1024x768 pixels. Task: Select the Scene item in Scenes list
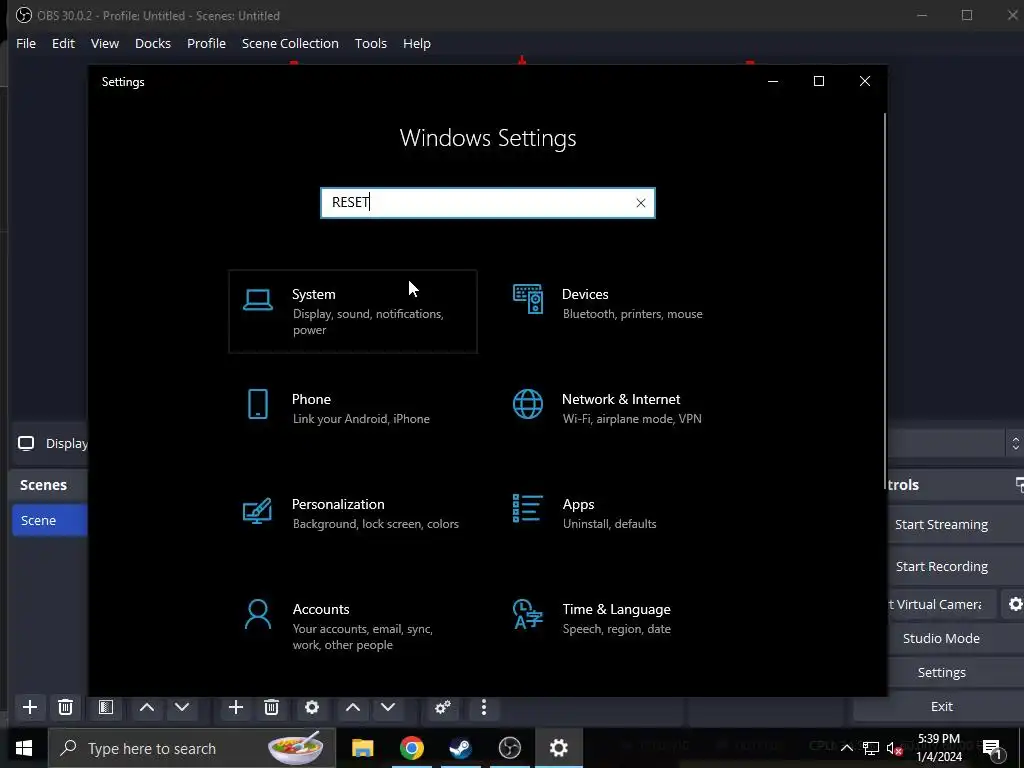point(50,520)
